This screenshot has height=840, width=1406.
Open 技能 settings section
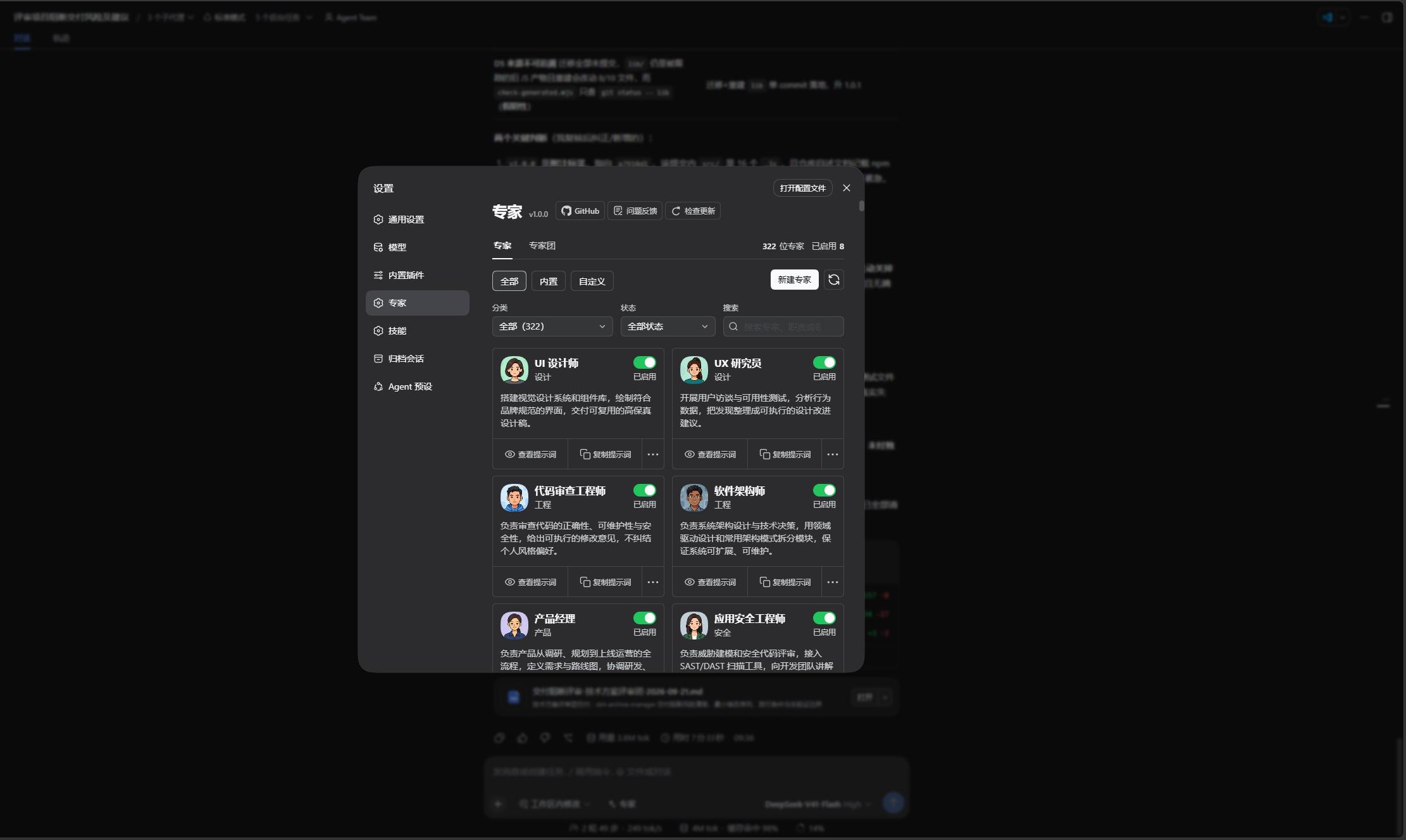point(418,331)
